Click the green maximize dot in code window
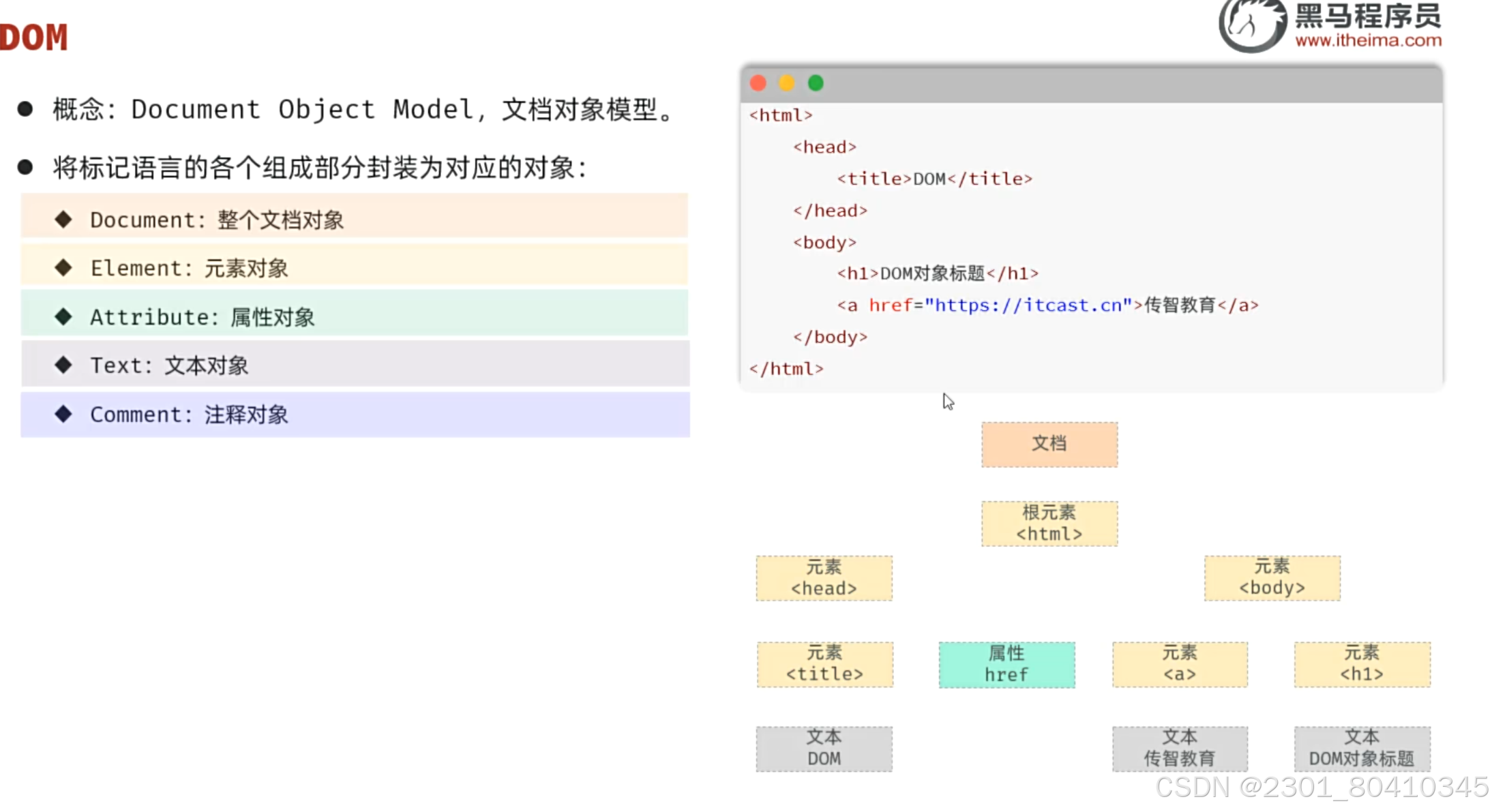The height and width of the screenshot is (812, 1492). [816, 83]
